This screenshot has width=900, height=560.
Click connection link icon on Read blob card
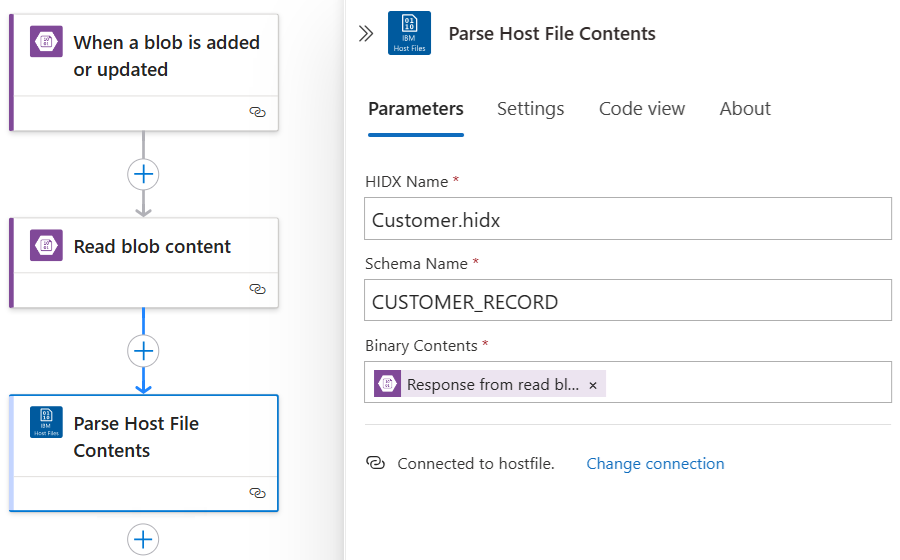tap(257, 289)
